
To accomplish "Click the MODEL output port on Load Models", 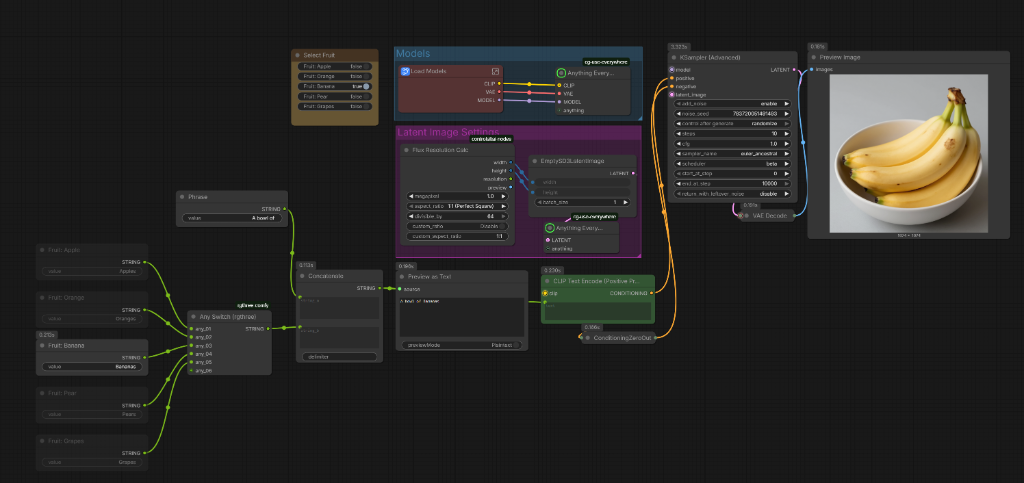I will 500,101.
